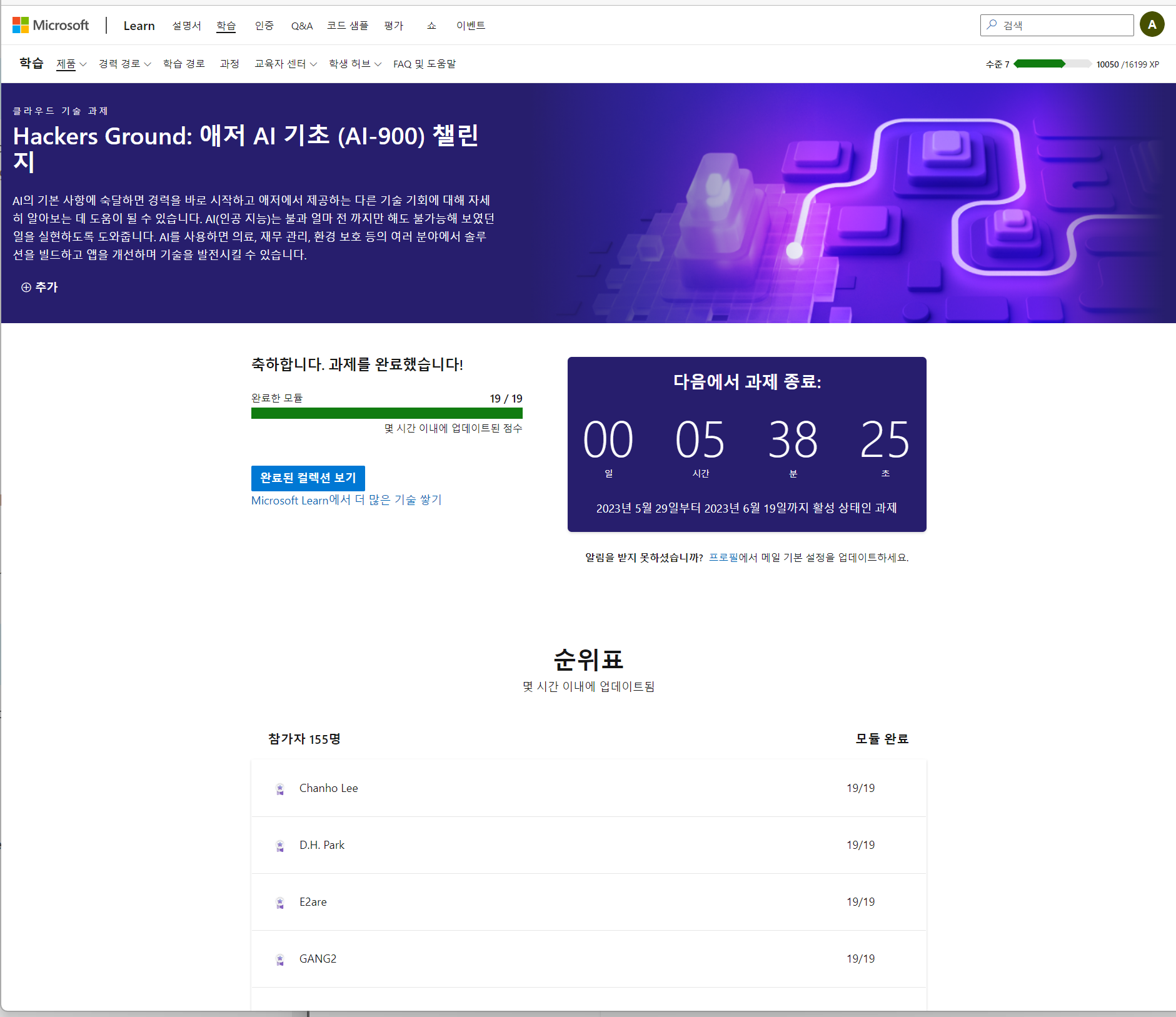Select Chanho Lee leaderboard name

pyautogui.click(x=329, y=788)
